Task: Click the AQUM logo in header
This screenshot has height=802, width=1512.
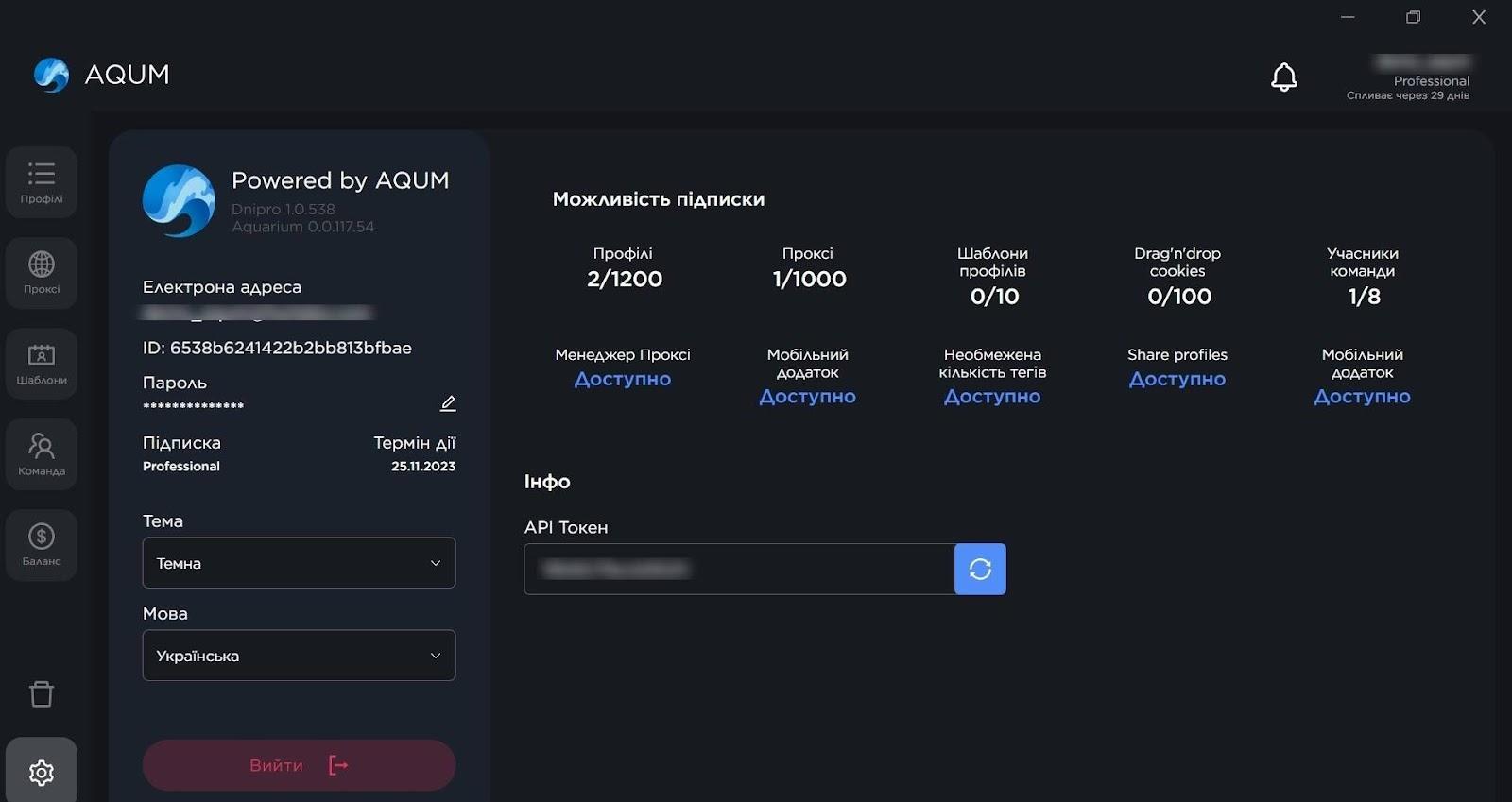Action: [x=101, y=75]
